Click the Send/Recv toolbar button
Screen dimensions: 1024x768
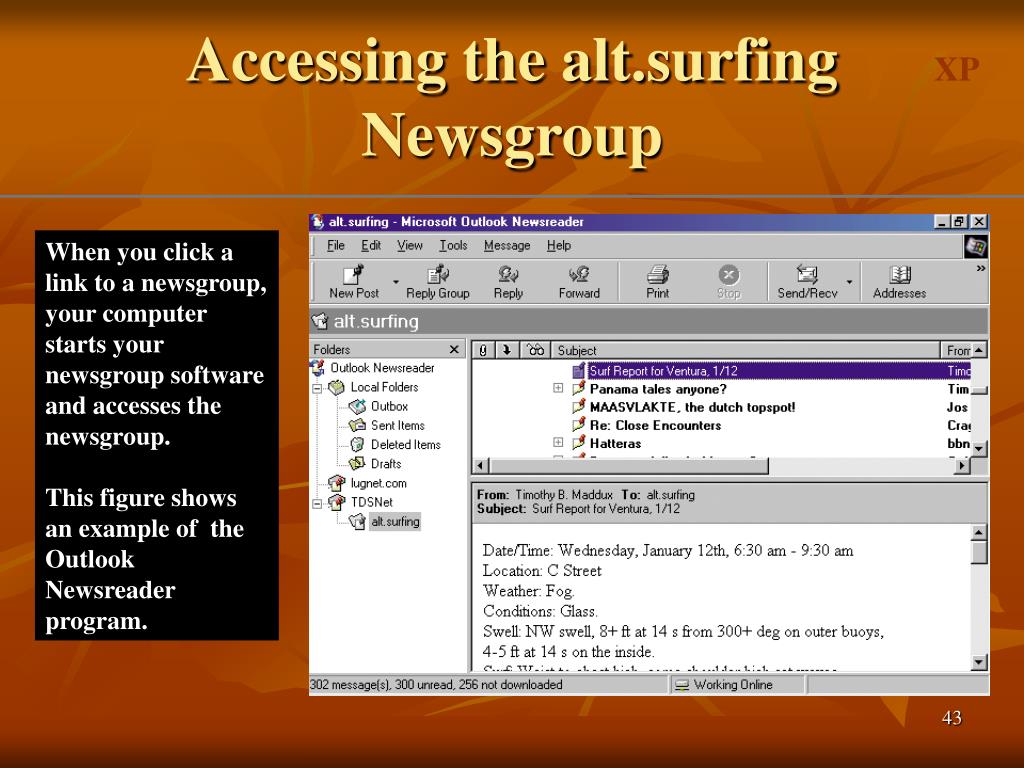tap(807, 282)
